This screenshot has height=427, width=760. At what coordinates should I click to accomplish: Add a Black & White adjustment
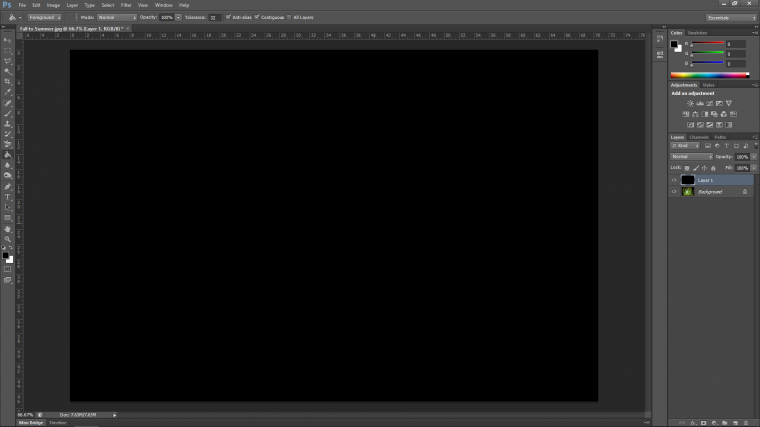[705, 114]
